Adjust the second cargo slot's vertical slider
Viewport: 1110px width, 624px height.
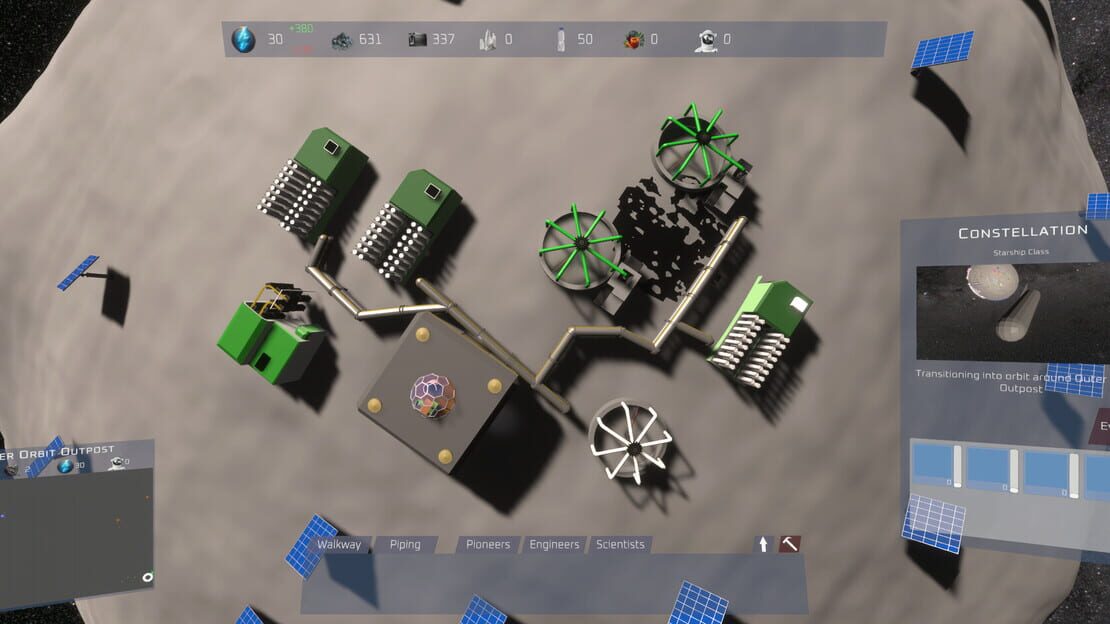(1014, 470)
